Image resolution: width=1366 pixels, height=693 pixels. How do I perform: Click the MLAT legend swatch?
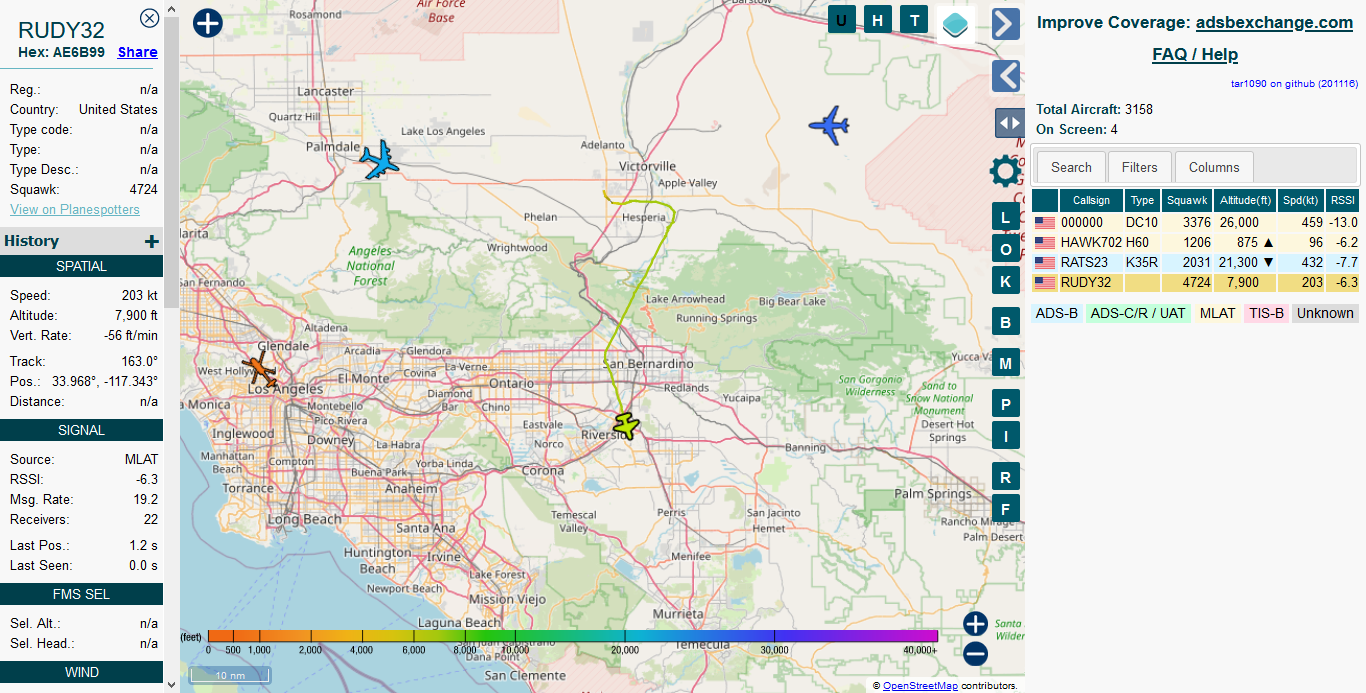(1218, 313)
